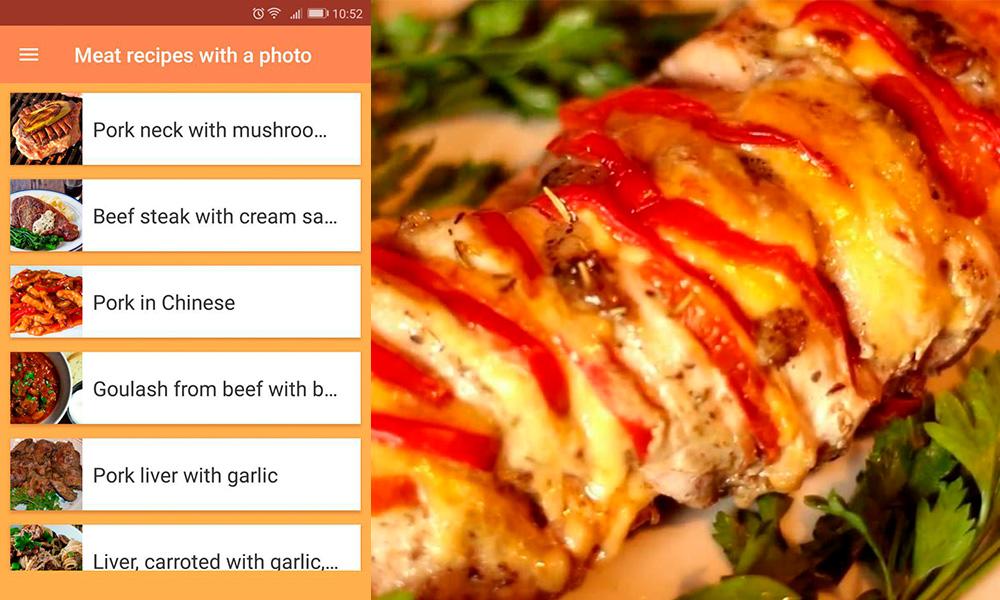Tap the alarm clock status icon
Screen dimensions: 1000x600
point(258,13)
